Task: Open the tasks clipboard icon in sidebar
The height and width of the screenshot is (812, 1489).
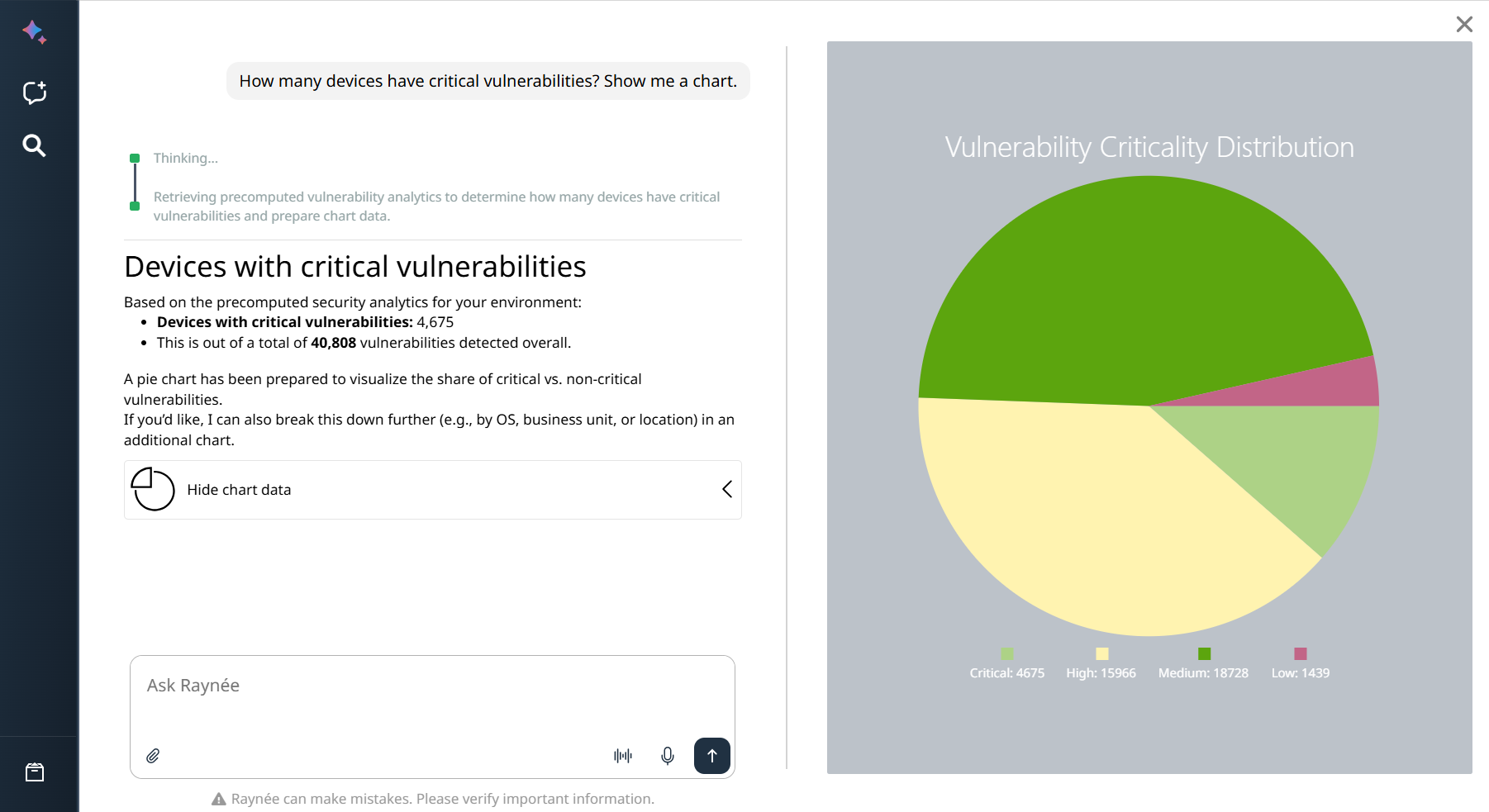Action: pos(35,772)
